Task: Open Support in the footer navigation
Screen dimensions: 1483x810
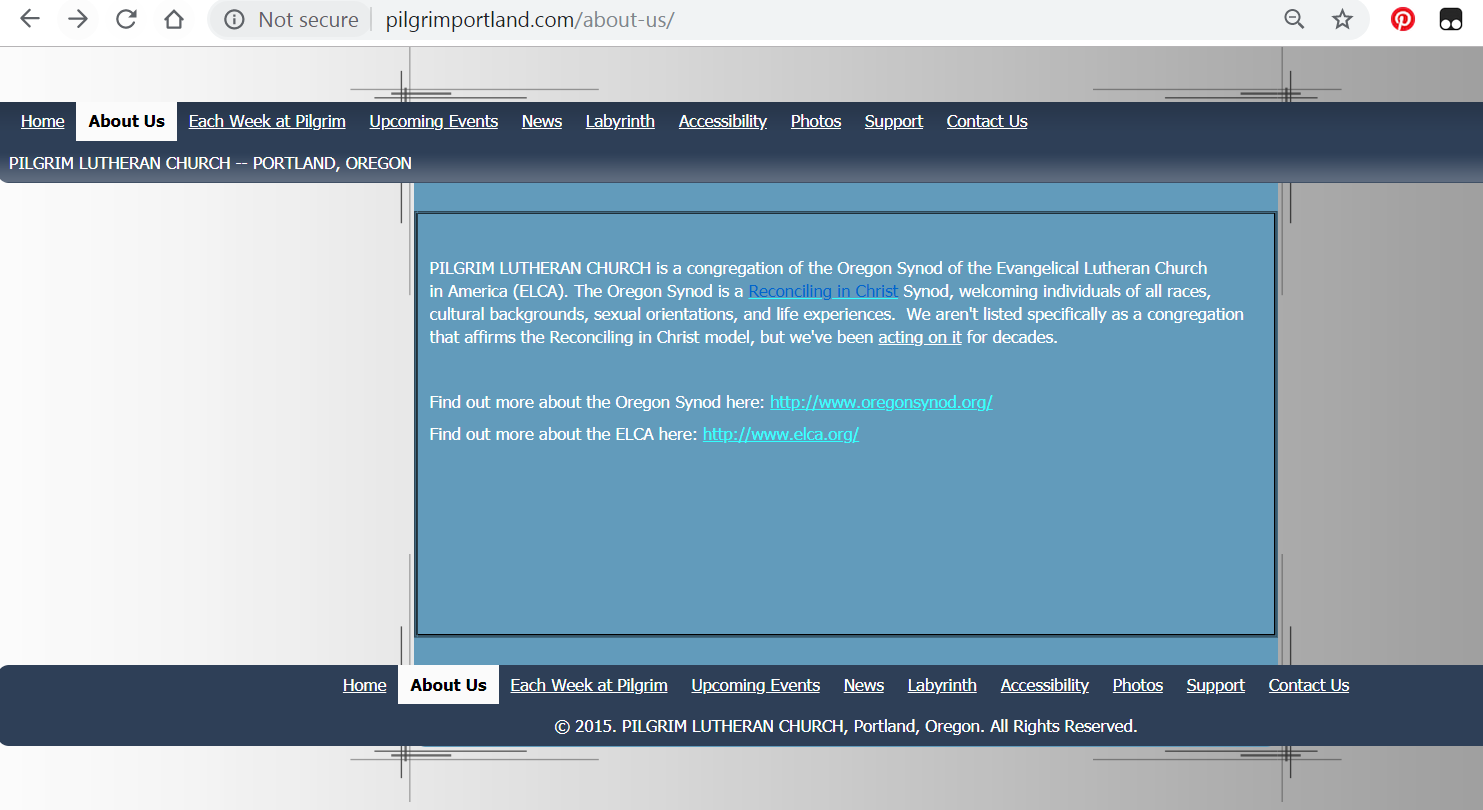Action: click(1216, 685)
